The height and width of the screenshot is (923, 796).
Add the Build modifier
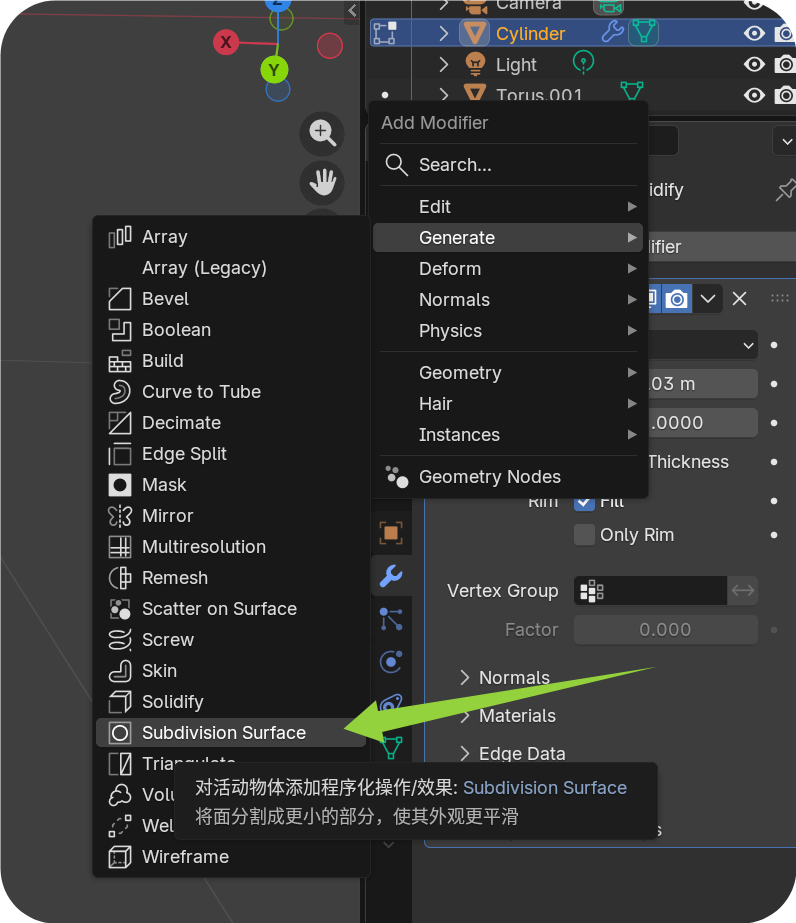click(x=230, y=361)
